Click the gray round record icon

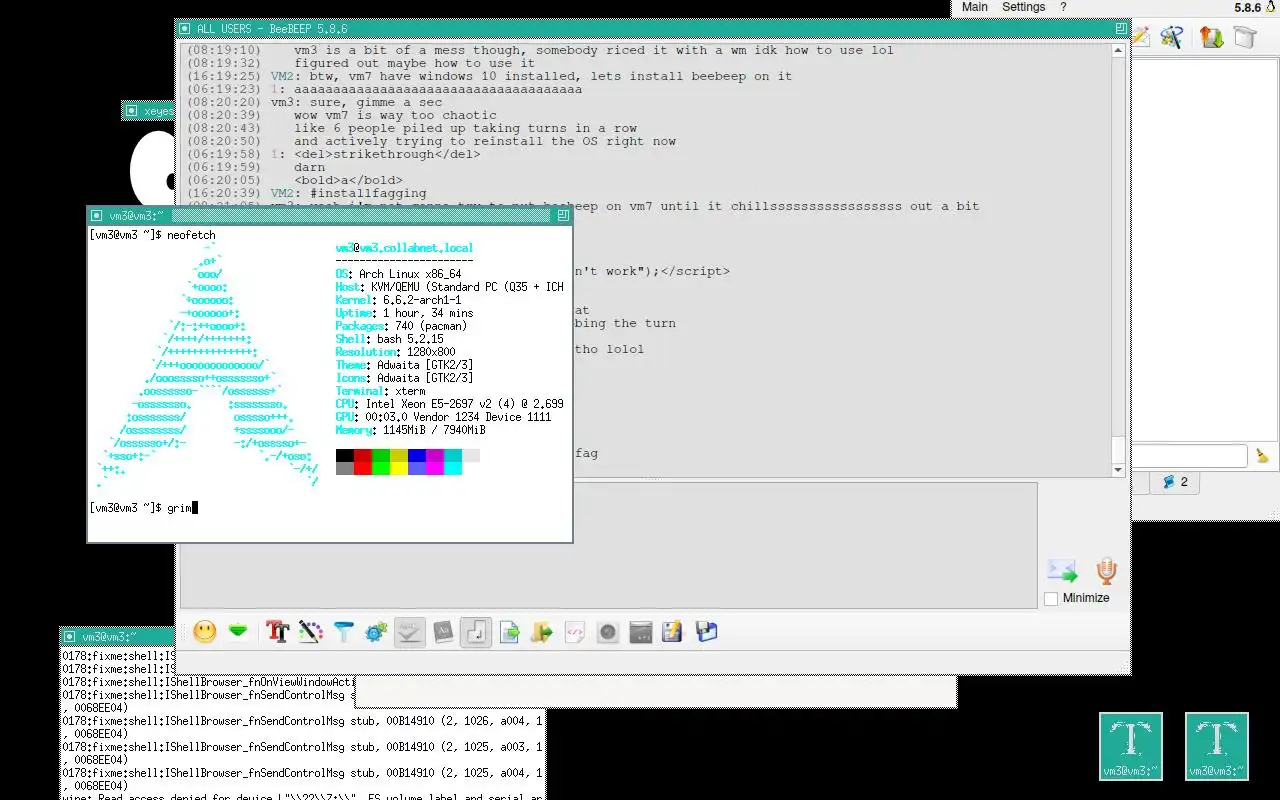pyautogui.click(x=608, y=632)
